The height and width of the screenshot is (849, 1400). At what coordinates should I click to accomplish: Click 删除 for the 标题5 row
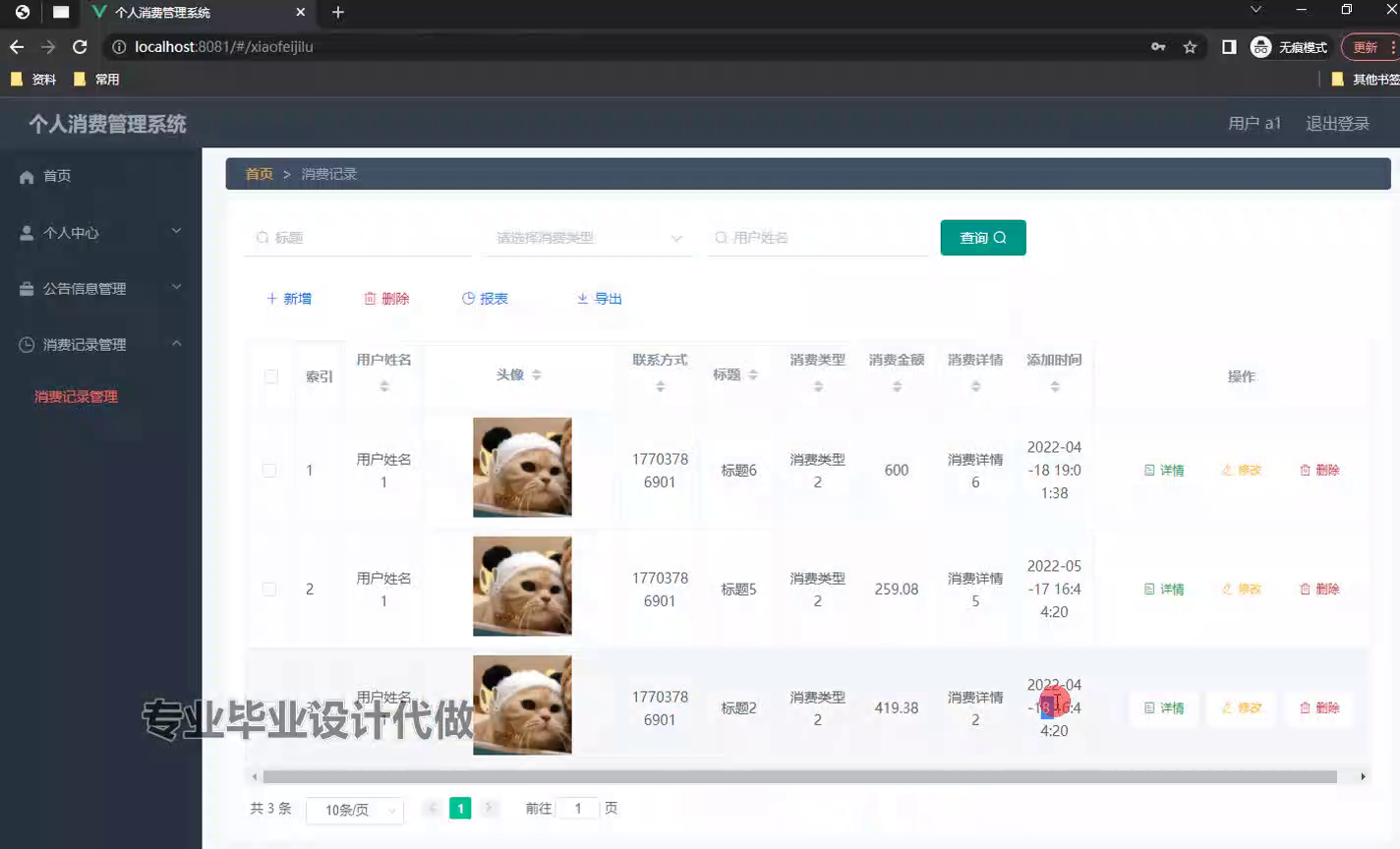1319,590
